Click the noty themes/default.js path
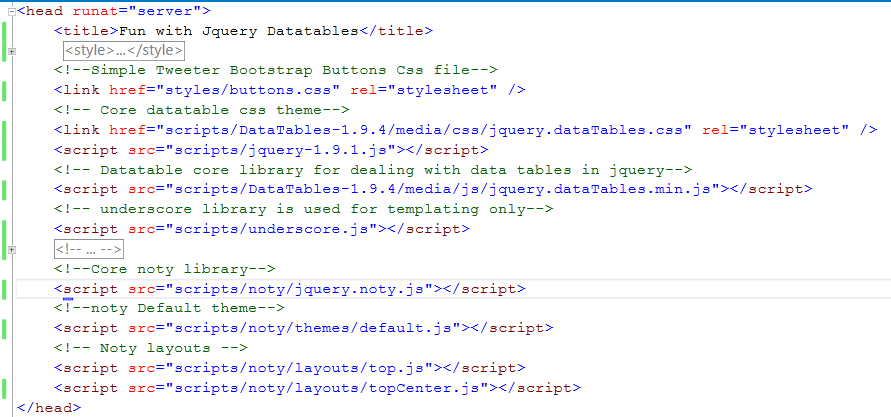 click(313, 328)
